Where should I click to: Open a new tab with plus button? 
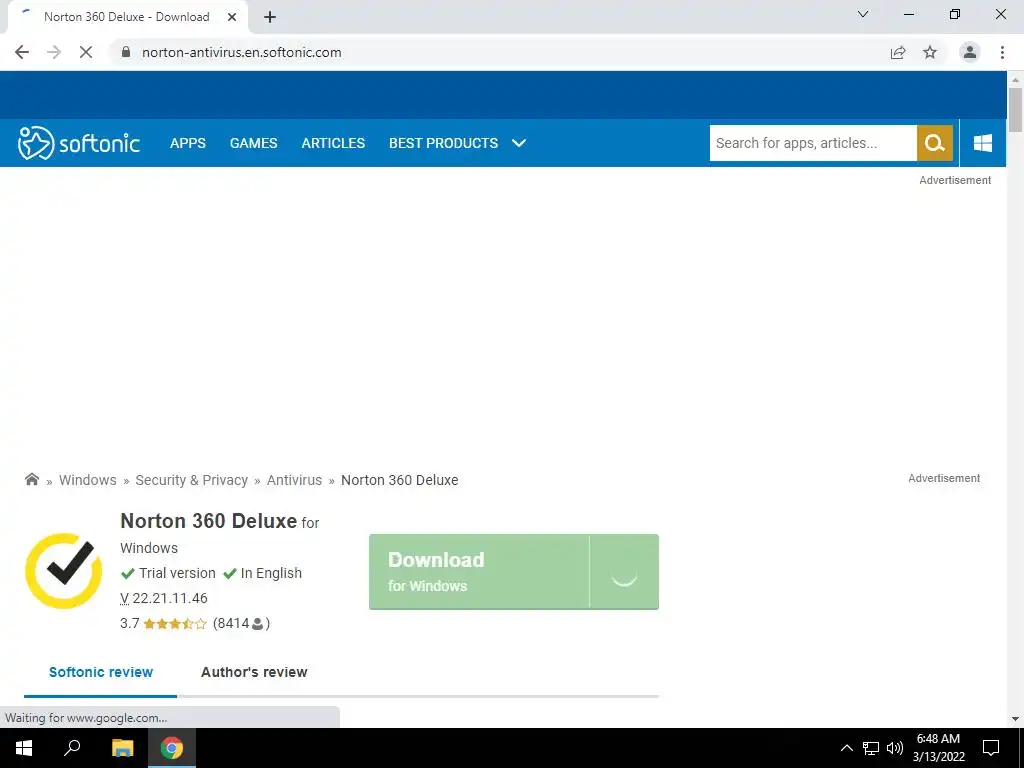point(270,17)
